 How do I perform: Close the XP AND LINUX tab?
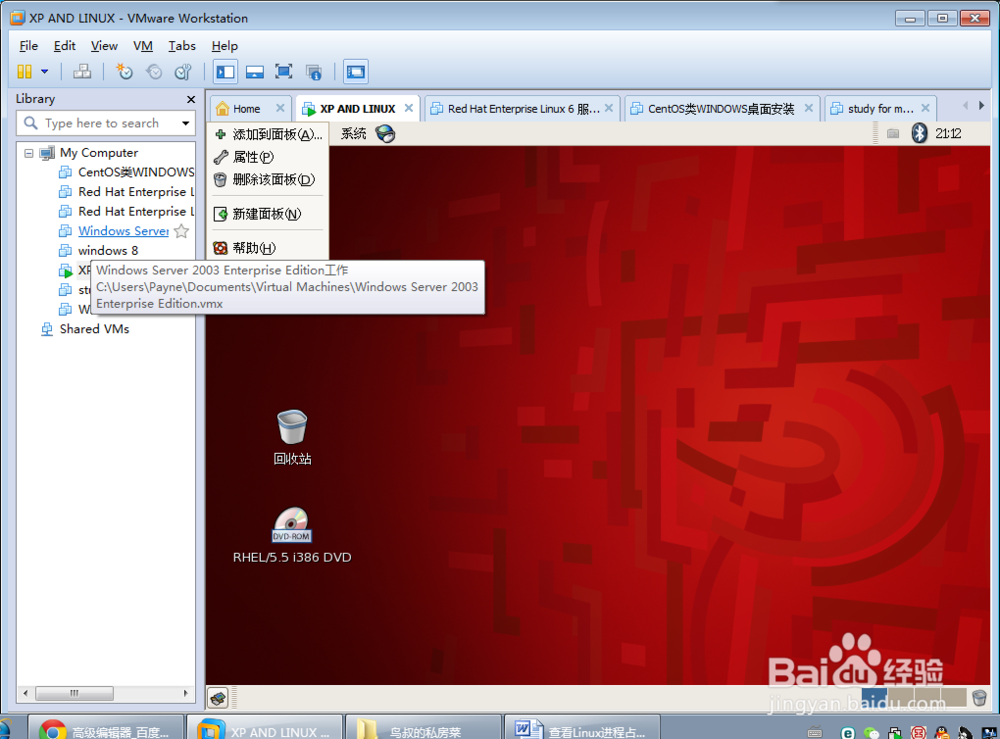click(409, 108)
